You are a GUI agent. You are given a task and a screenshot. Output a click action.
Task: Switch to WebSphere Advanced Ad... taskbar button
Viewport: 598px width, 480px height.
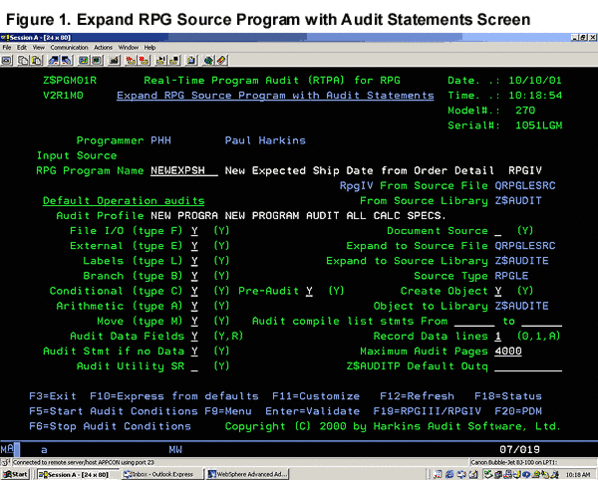click(247, 474)
